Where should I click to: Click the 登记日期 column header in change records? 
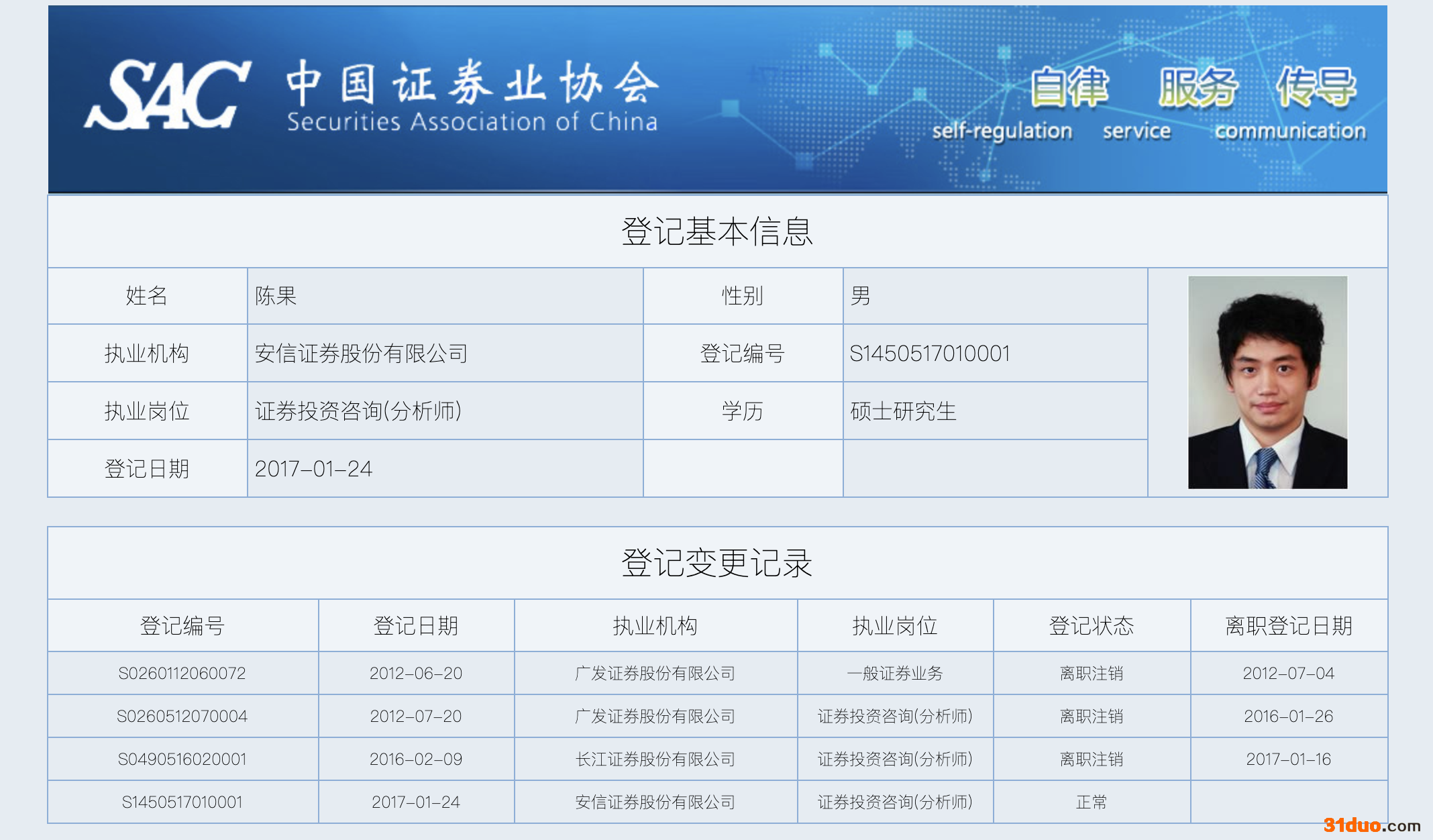[x=415, y=626]
